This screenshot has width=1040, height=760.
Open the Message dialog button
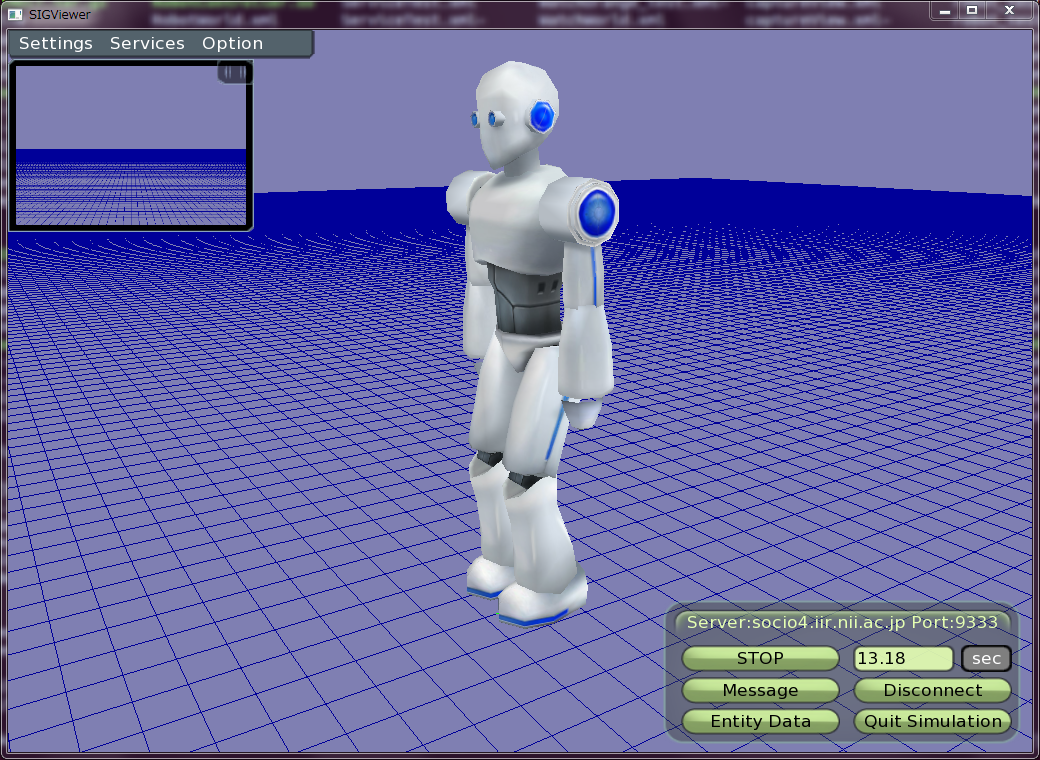[x=760, y=690]
